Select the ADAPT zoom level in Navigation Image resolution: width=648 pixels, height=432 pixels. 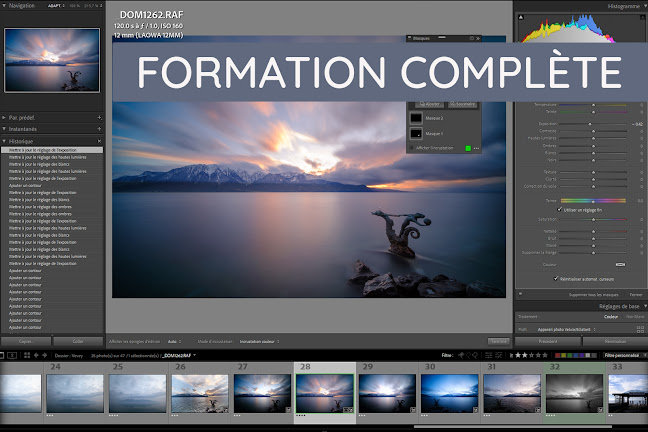coord(55,6)
